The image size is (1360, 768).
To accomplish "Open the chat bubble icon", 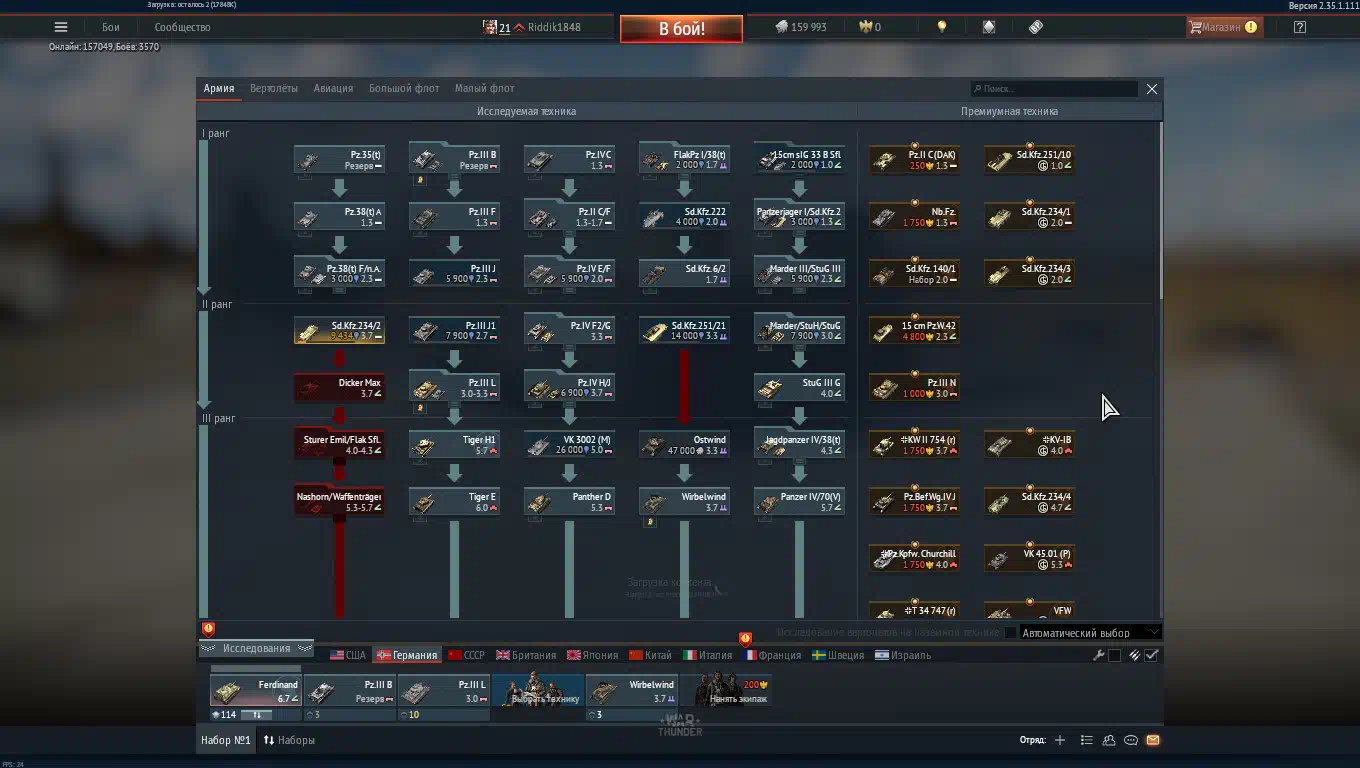I will click(1131, 740).
